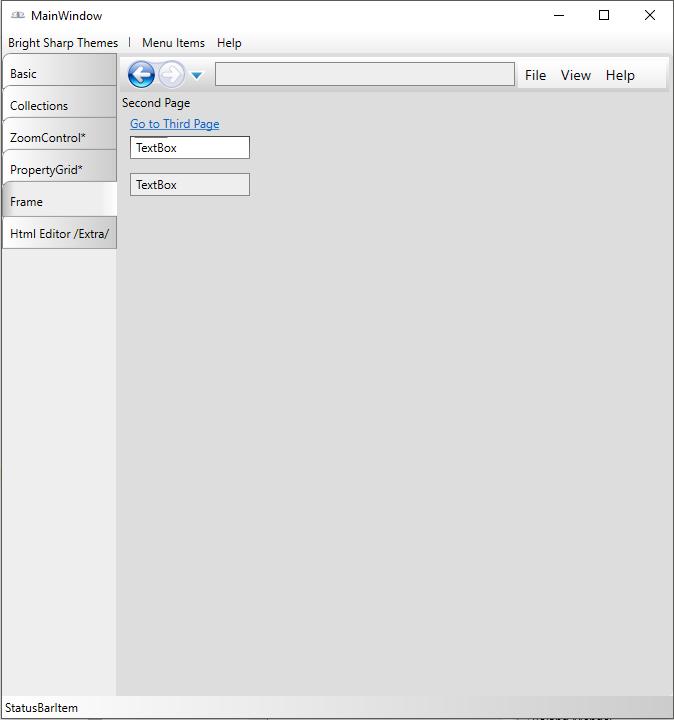
Task: Open the Help menu in the top menu bar
Action: pos(229,43)
